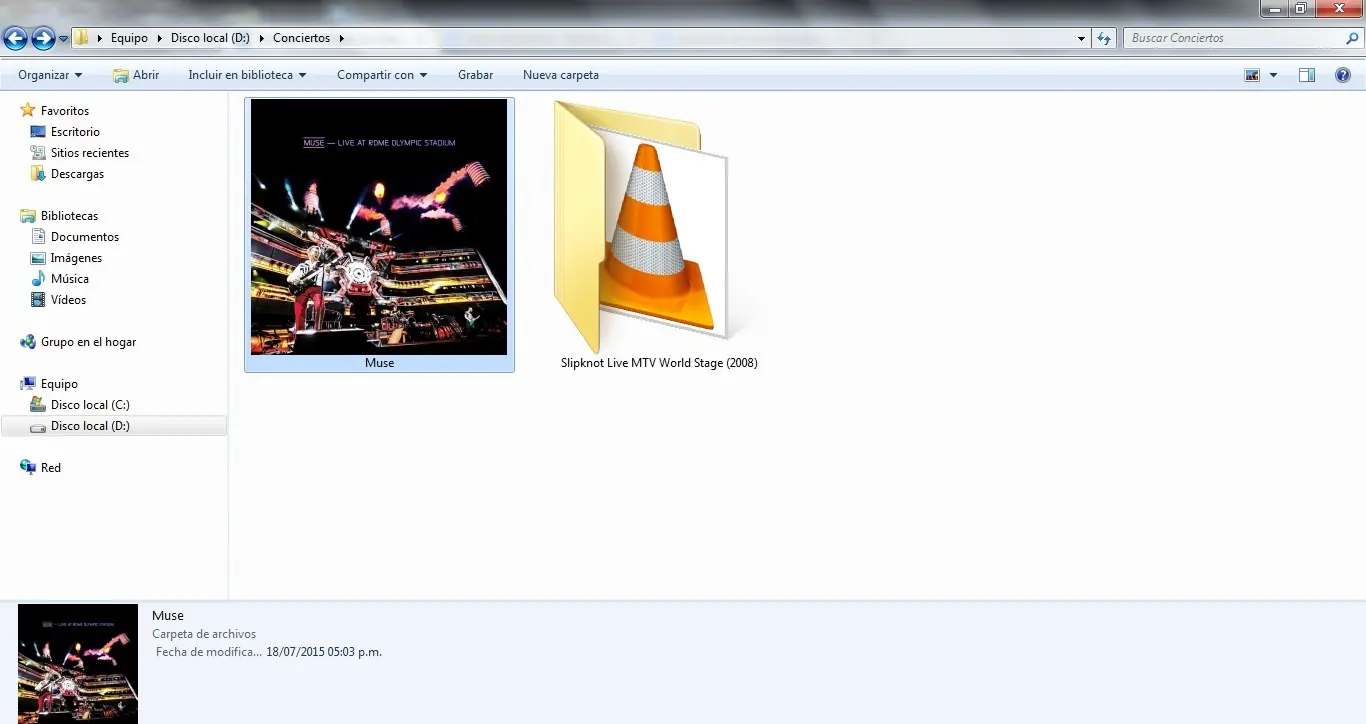Open the view options dropdown arrow
The image size is (1366, 724).
(x=1273, y=75)
